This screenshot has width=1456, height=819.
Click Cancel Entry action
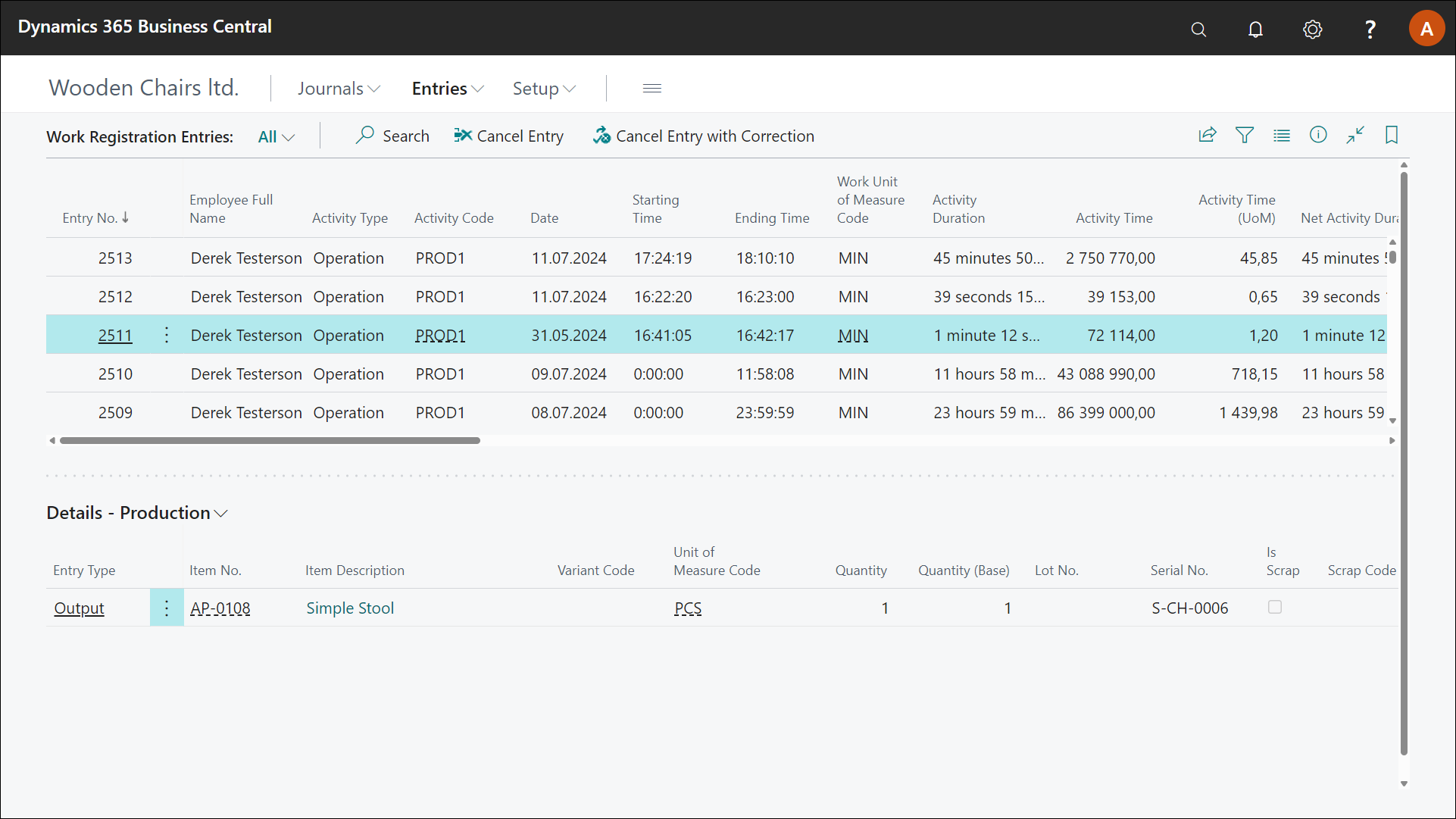508,136
